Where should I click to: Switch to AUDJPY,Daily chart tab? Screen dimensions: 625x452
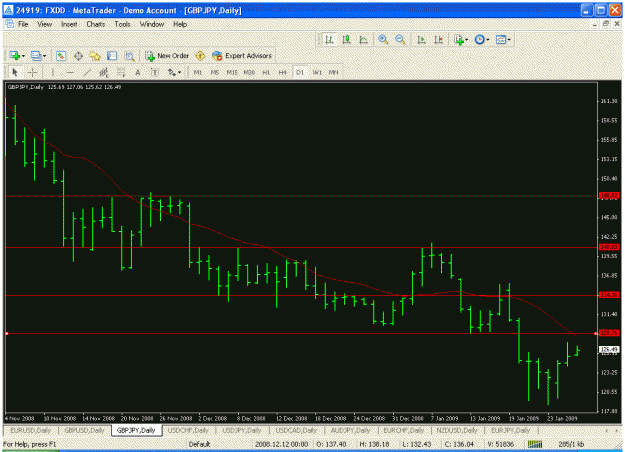point(350,430)
